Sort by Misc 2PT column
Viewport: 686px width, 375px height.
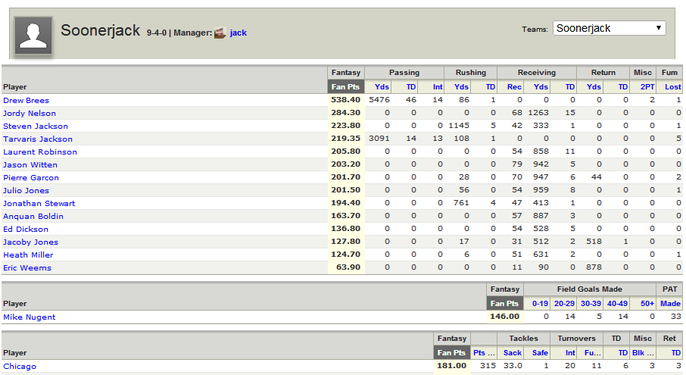647,87
